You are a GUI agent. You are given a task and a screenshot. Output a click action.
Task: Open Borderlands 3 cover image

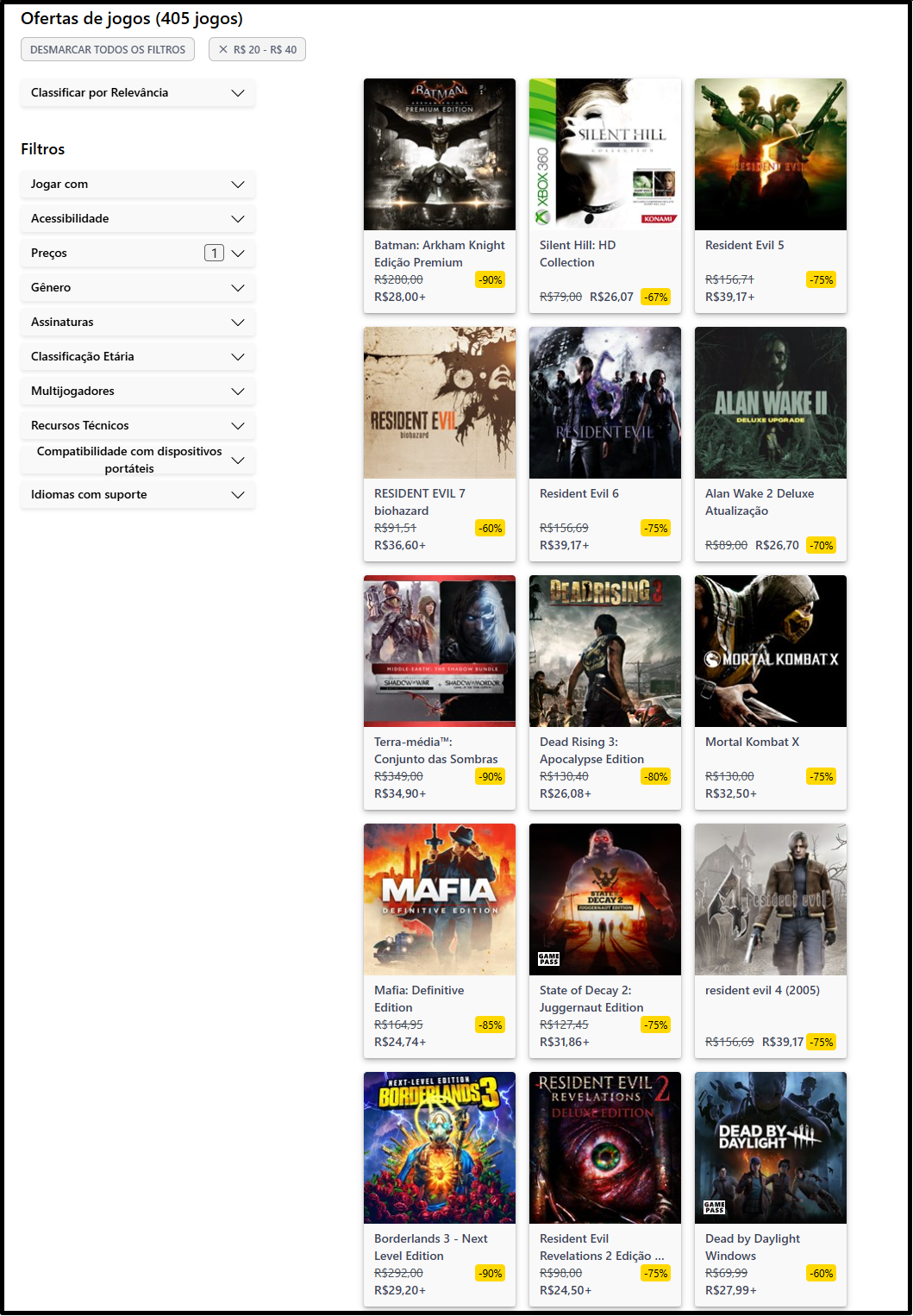pyautogui.click(x=440, y=1148)
